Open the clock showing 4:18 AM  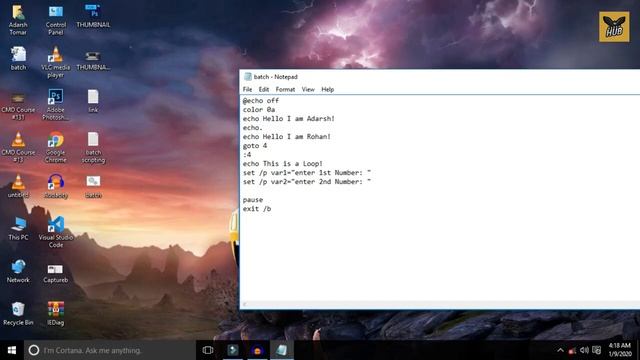tap(620, 350)
